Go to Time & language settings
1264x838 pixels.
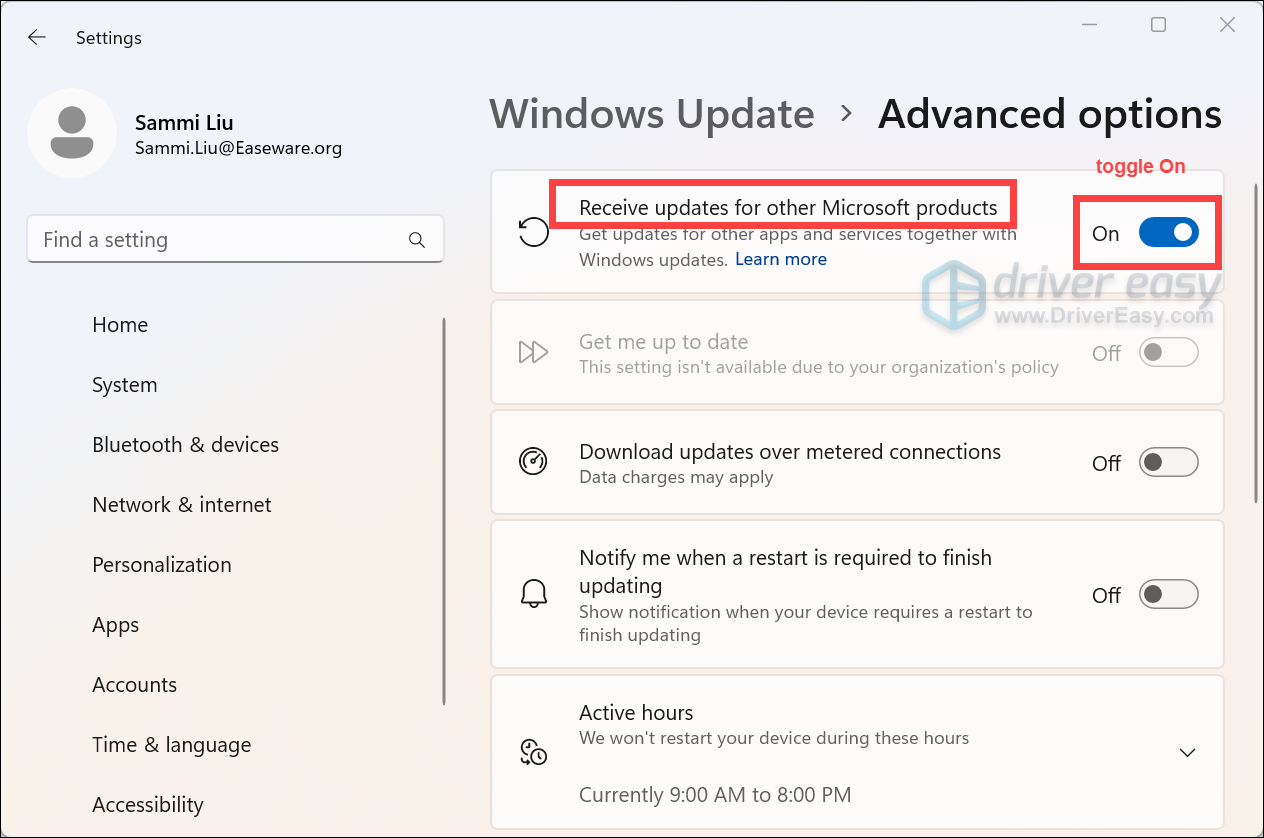pyautogui.click(x=172, y=745)
